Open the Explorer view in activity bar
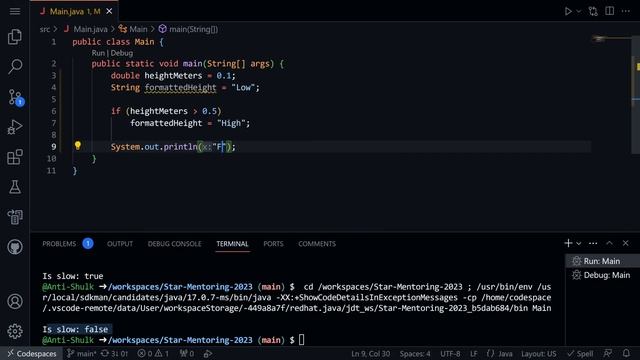 coord(15,37)
